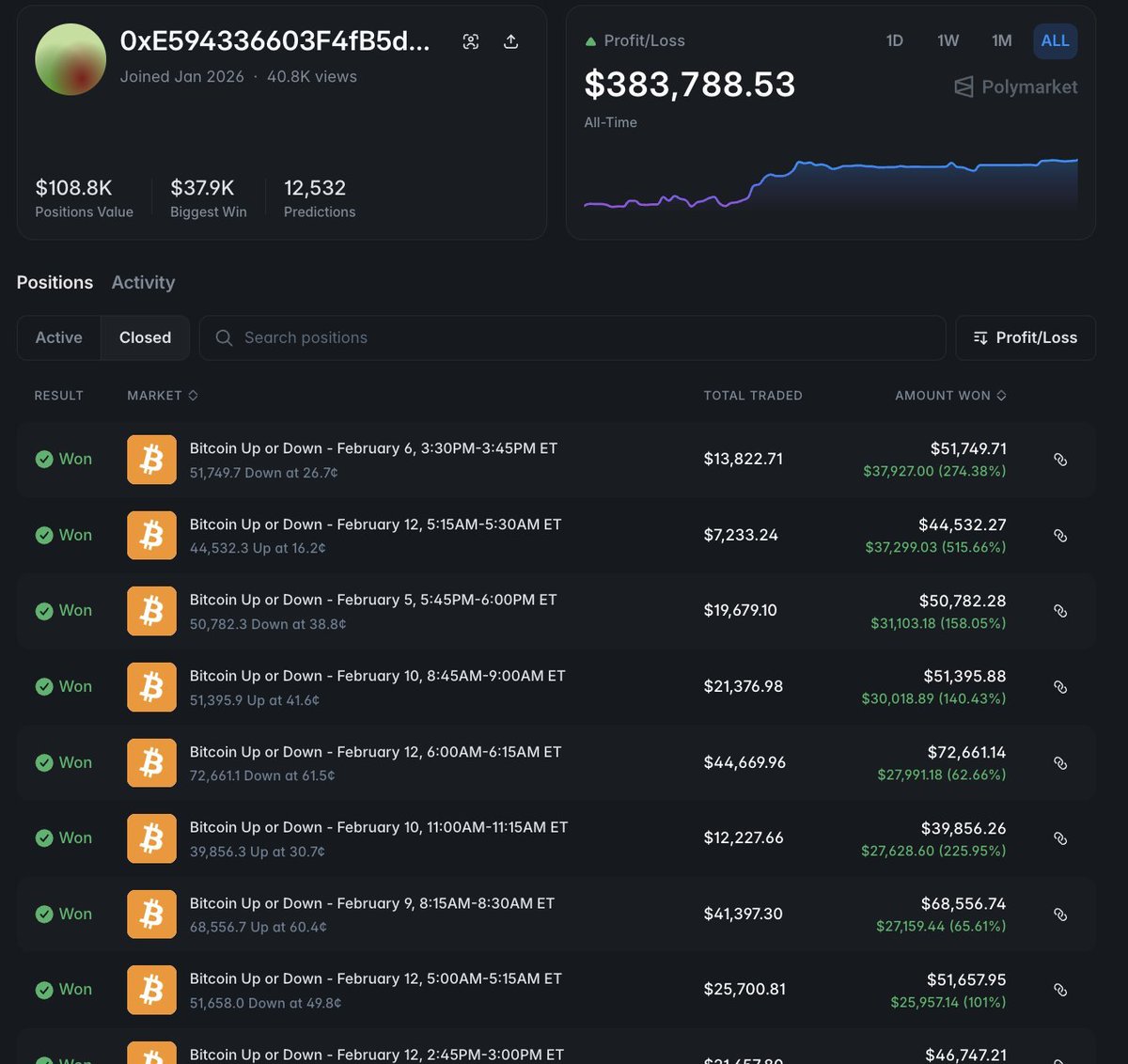Click Bitcoin icon on February 6 3:30PM row

point(151,460)
